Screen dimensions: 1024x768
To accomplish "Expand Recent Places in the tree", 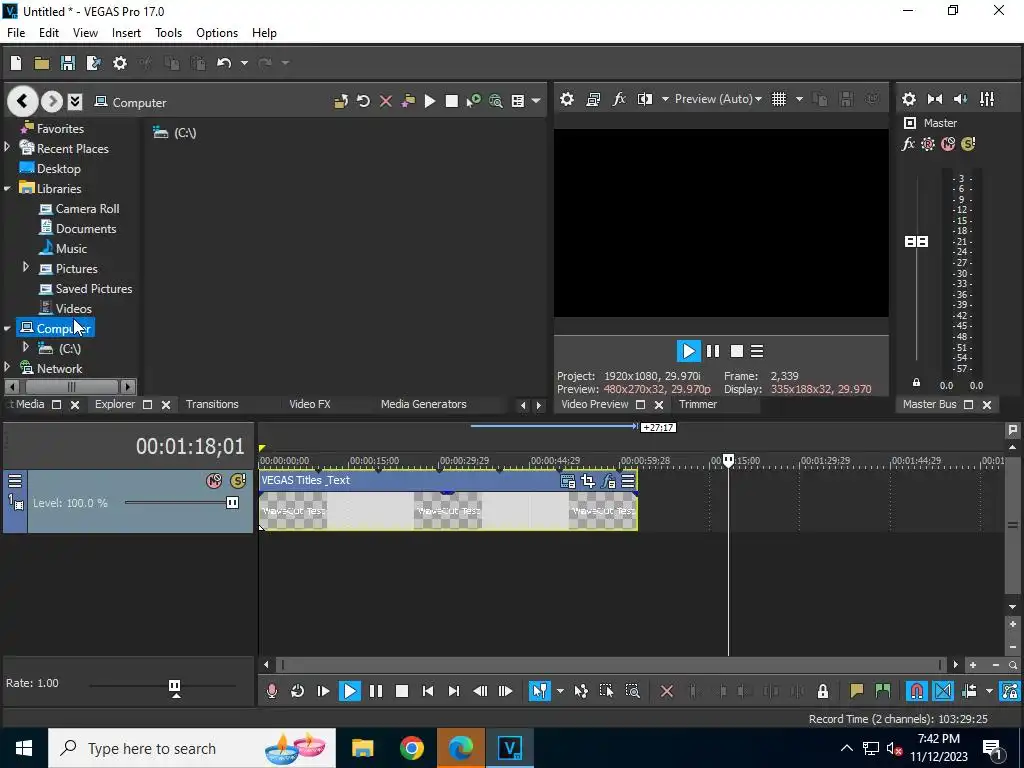I will [7, 148].
